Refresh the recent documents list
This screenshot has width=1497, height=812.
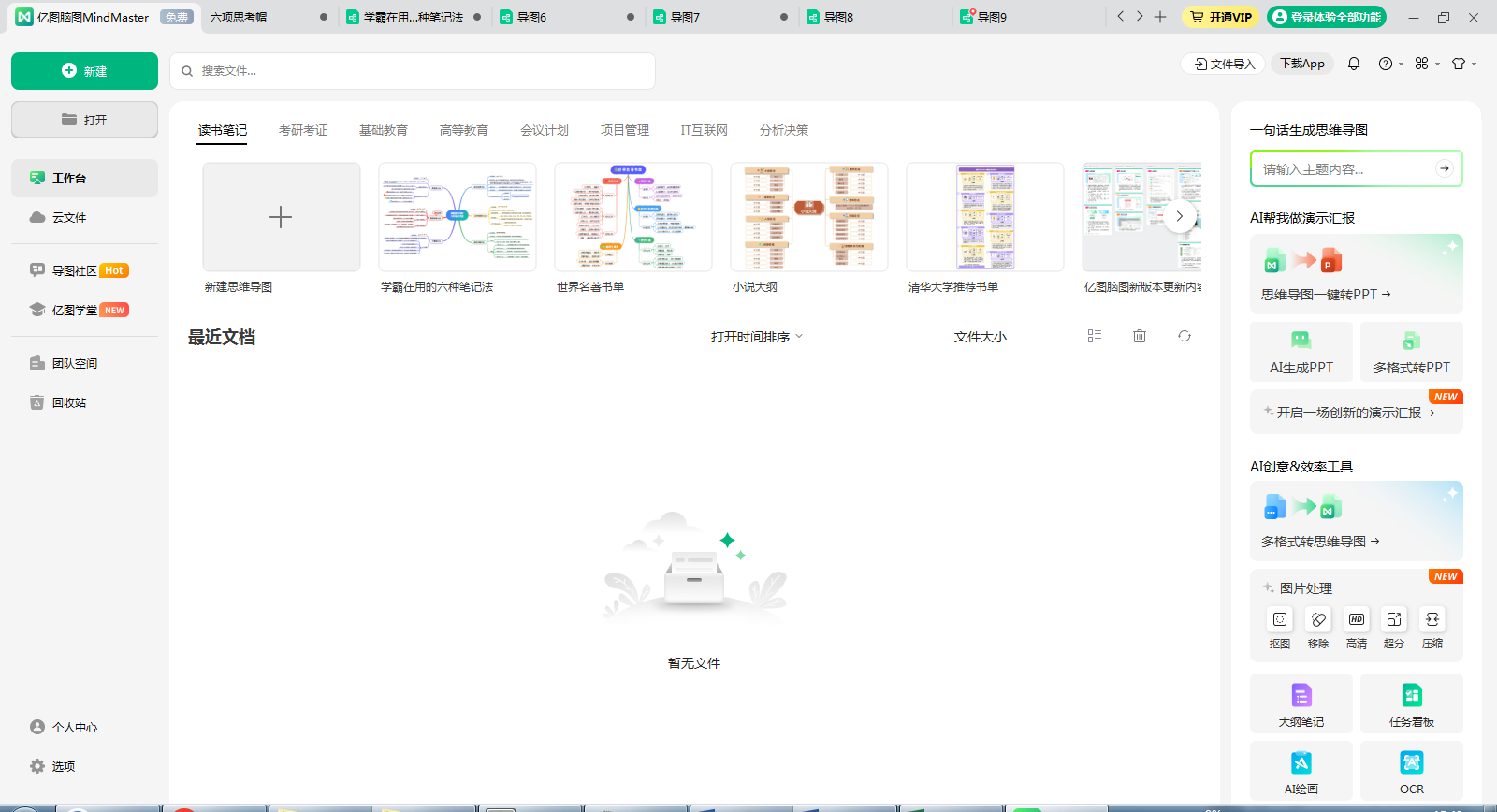point(1185,336)
